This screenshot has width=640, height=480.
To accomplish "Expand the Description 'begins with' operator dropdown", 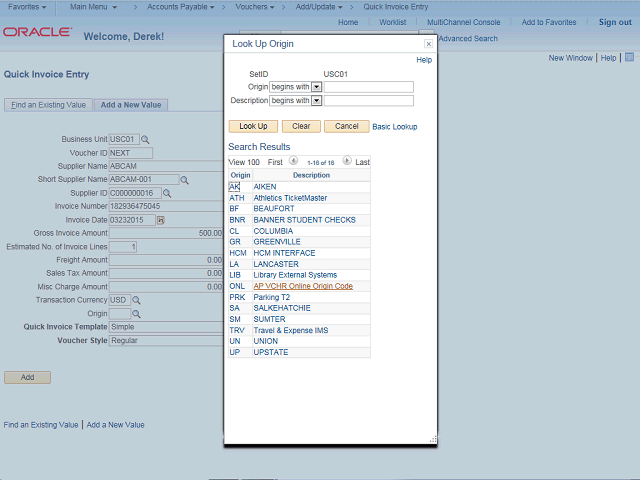I will tap(316, 101).
